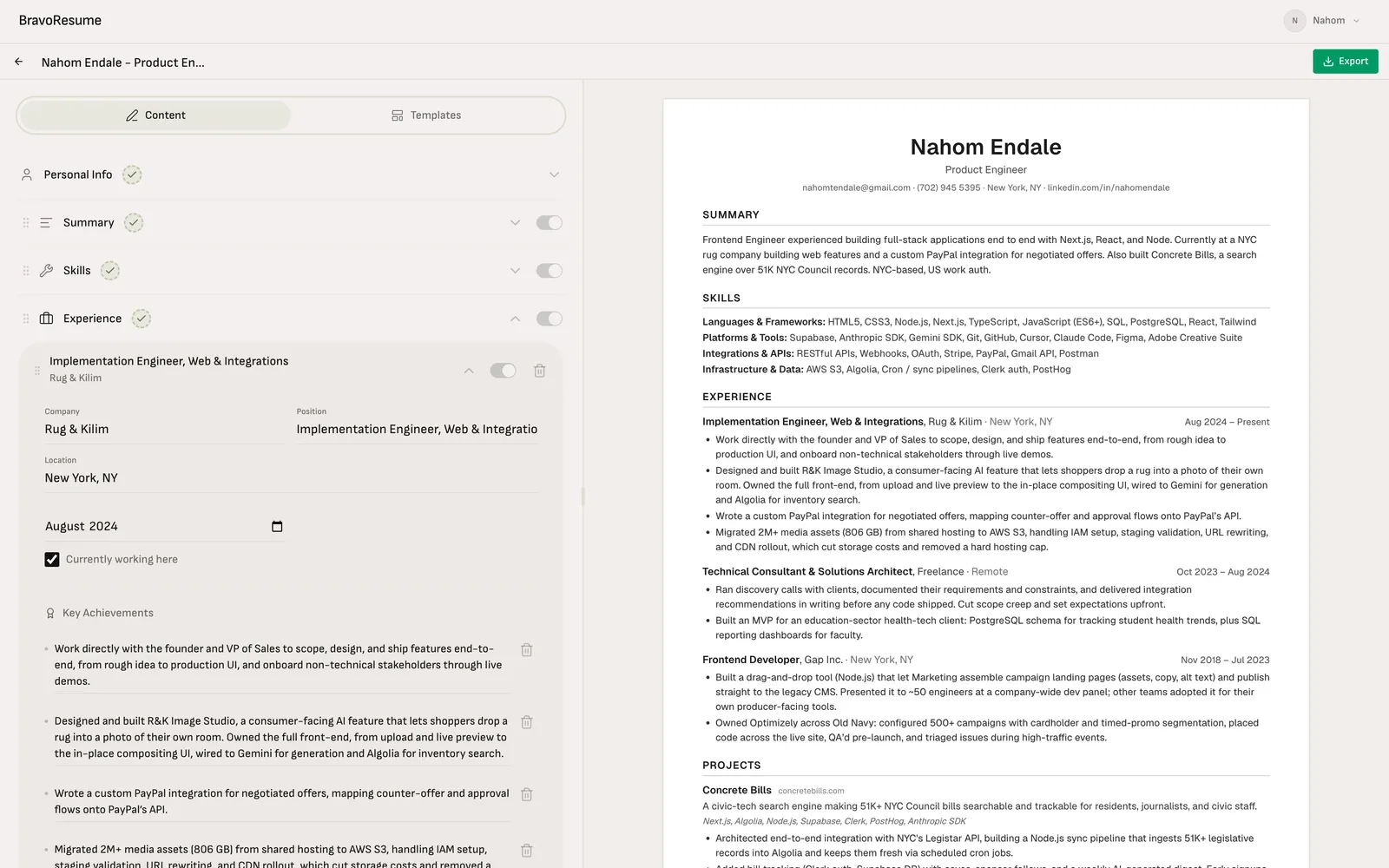Click the email nahomtendale@gmail.com in preview
1389x868 pixels.
point(856,187)
